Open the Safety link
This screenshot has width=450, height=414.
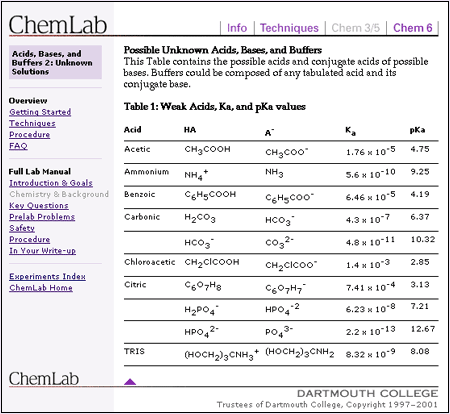pyautogui.click(x=22, y=228)
